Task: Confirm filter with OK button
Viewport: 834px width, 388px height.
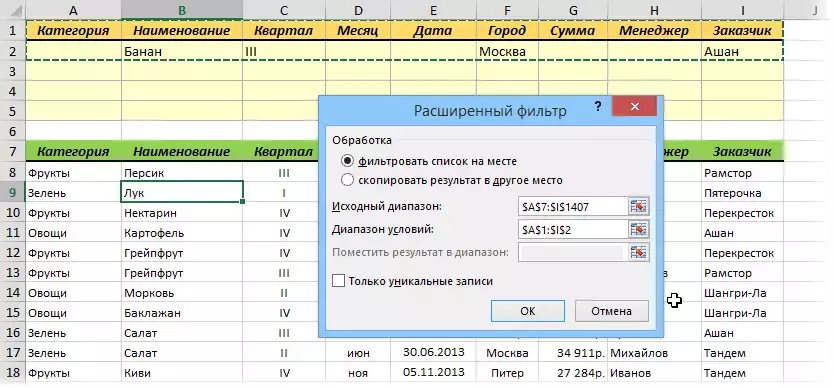Action: pos(528,311)
